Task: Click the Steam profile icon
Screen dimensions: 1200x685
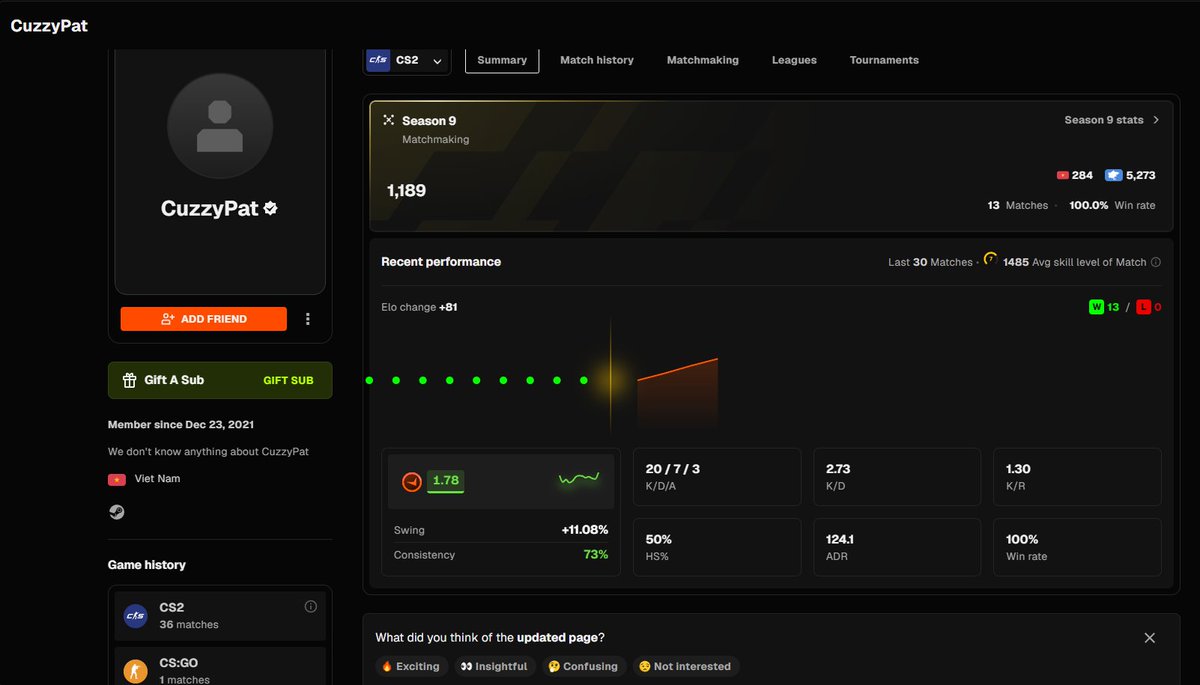Action: point(117,512)
